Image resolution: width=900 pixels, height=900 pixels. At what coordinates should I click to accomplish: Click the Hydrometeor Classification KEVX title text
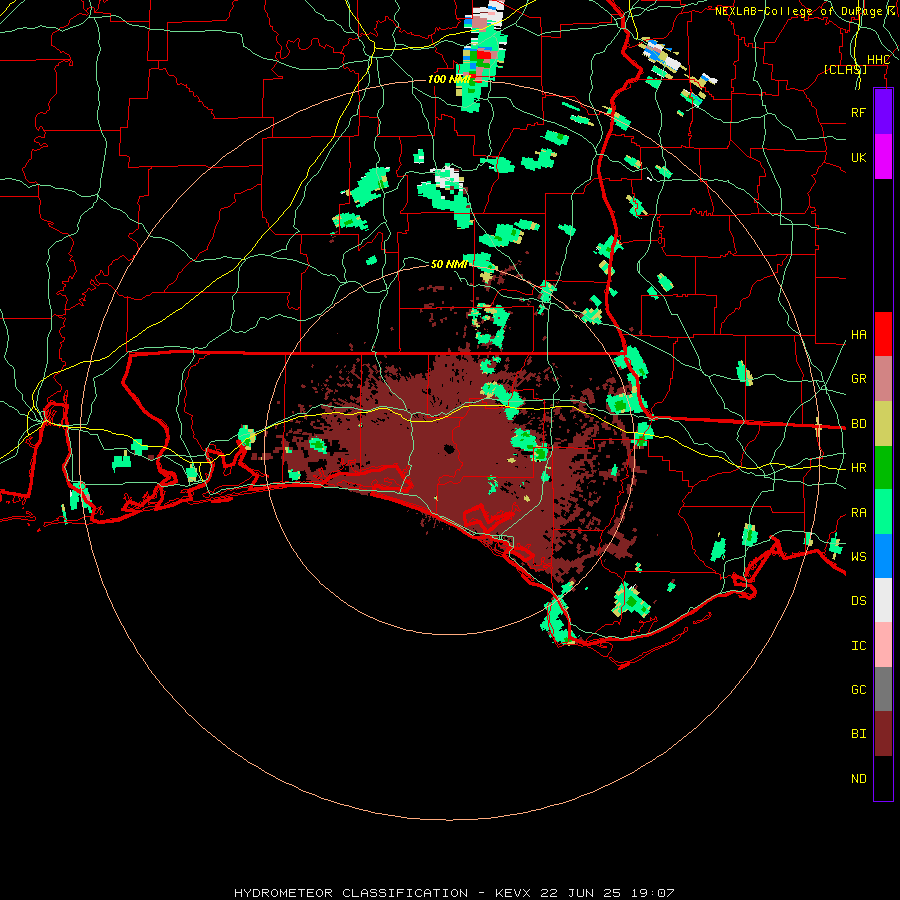tap(454, 893)
